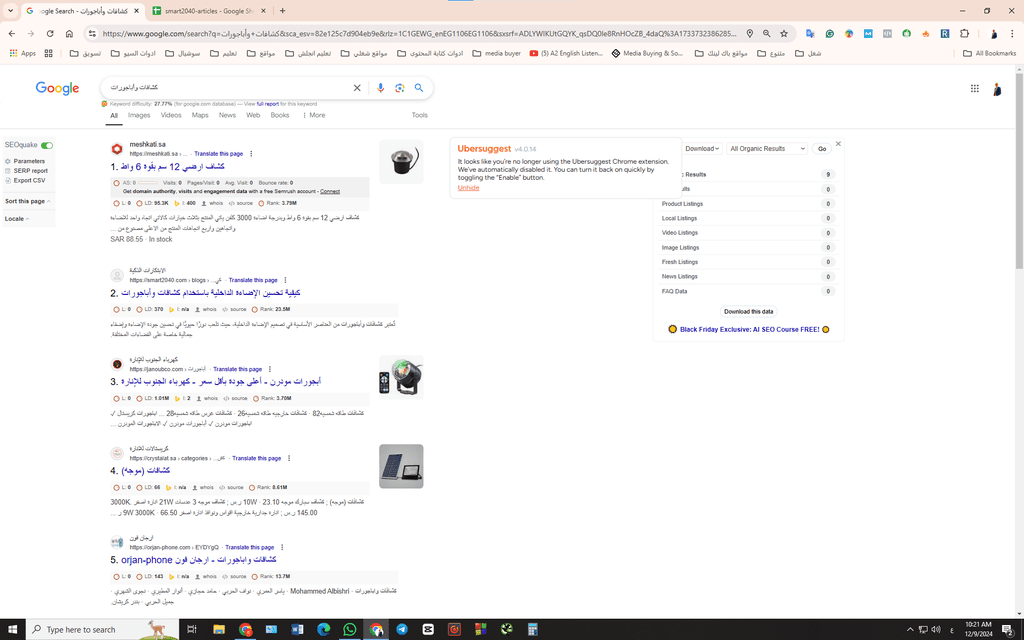Click inside the Google search field
The image size is (1024, 640).
[x=229, y=88]
